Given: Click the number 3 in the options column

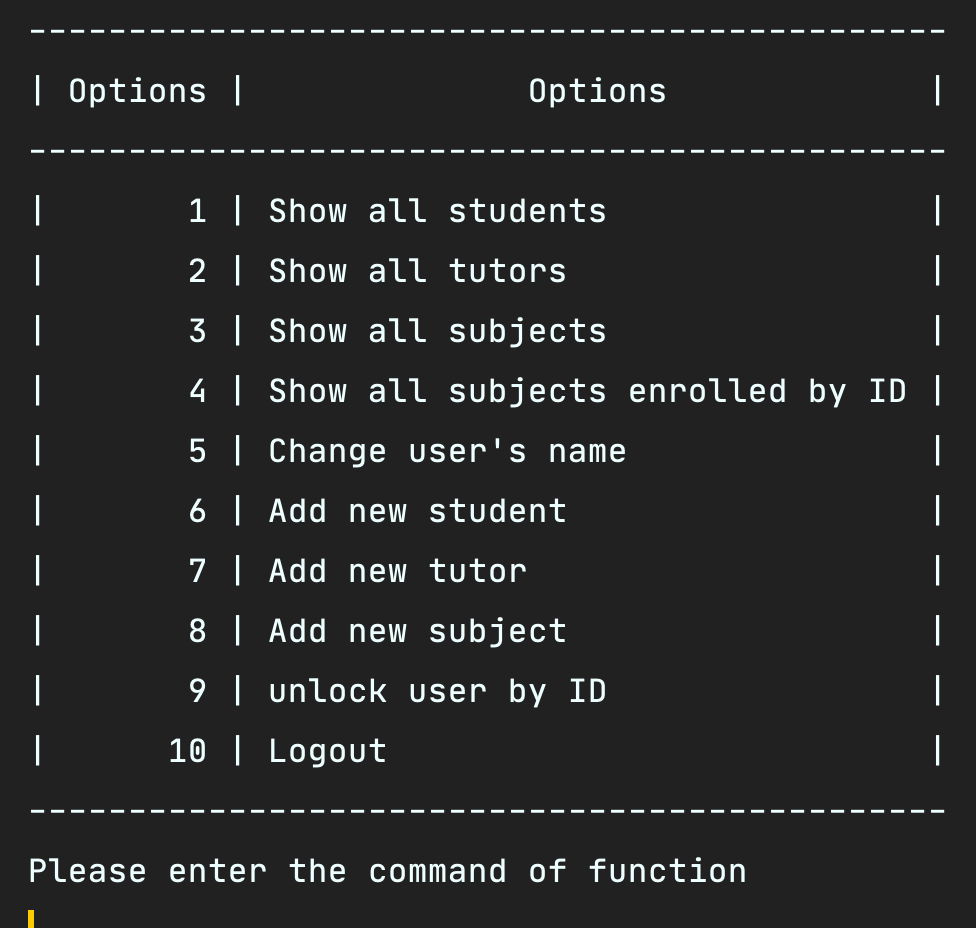Looking at the screenshot, I should coord(197,331).
